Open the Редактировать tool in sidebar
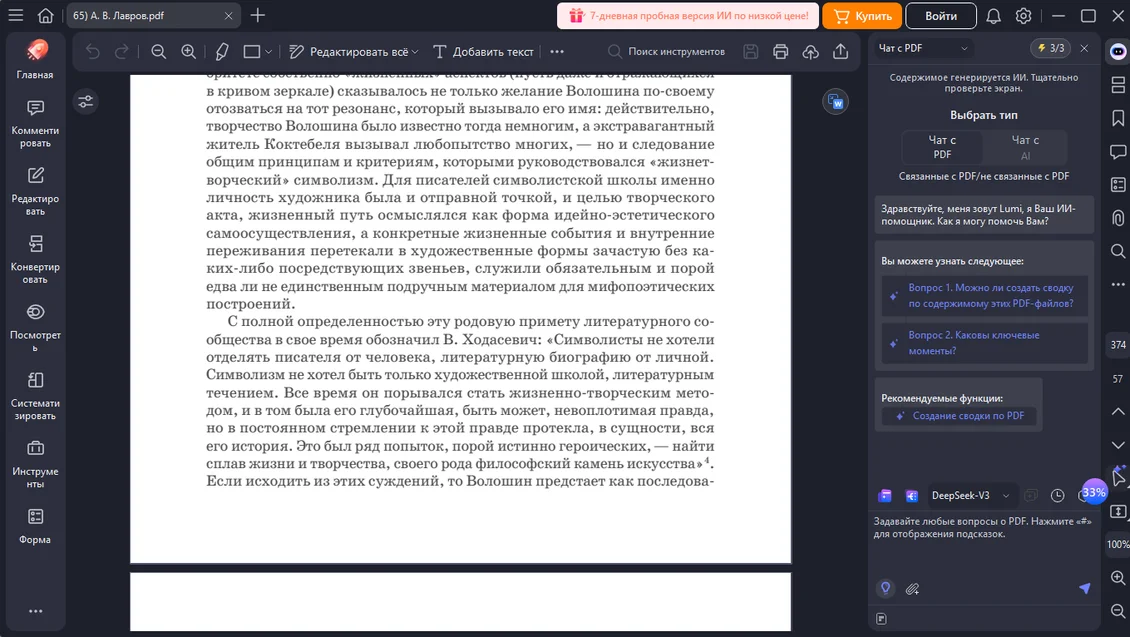Screen dimensions: 1130x637 (x=35, y=191)
